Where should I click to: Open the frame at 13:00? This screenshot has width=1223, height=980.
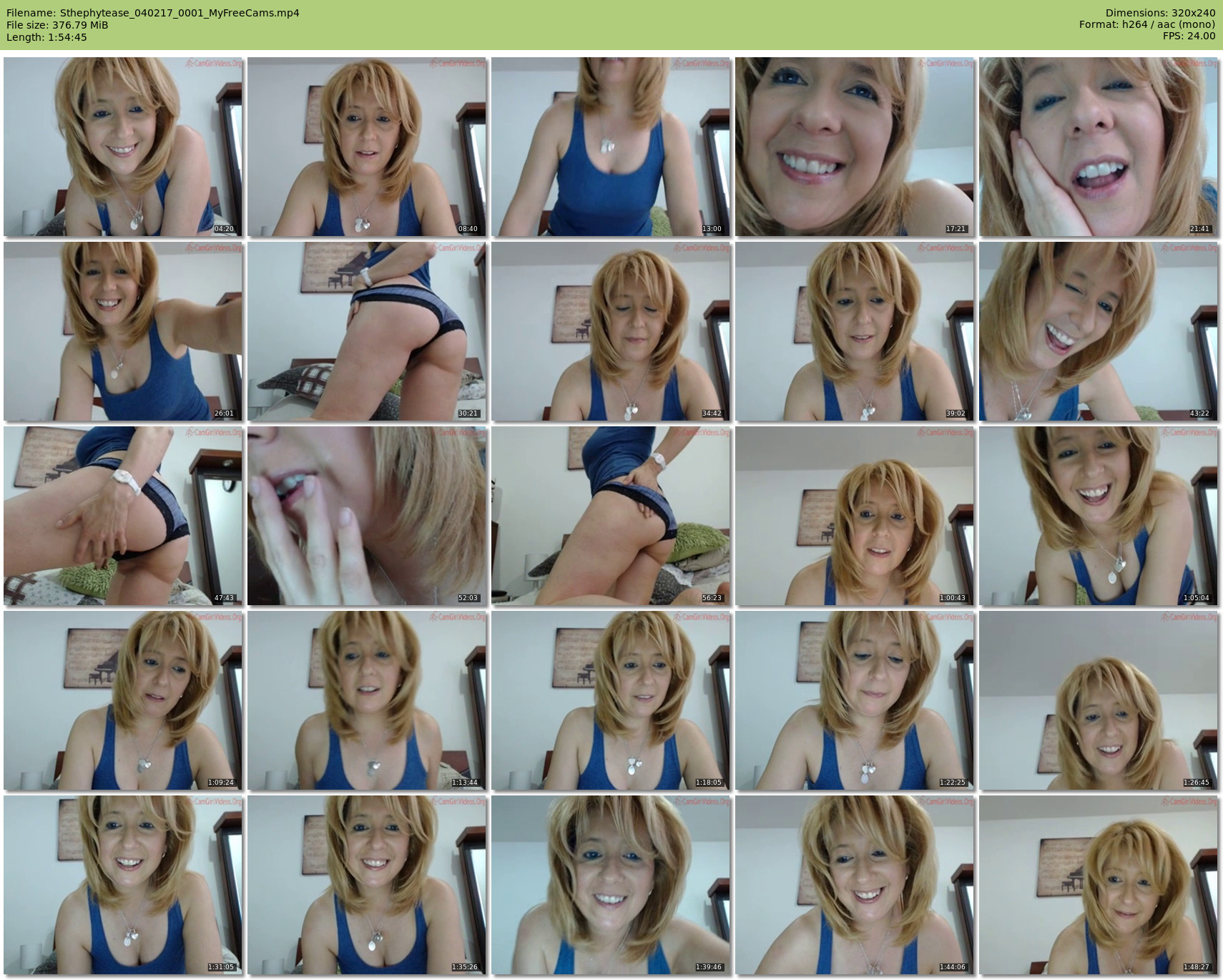(611, 147)
